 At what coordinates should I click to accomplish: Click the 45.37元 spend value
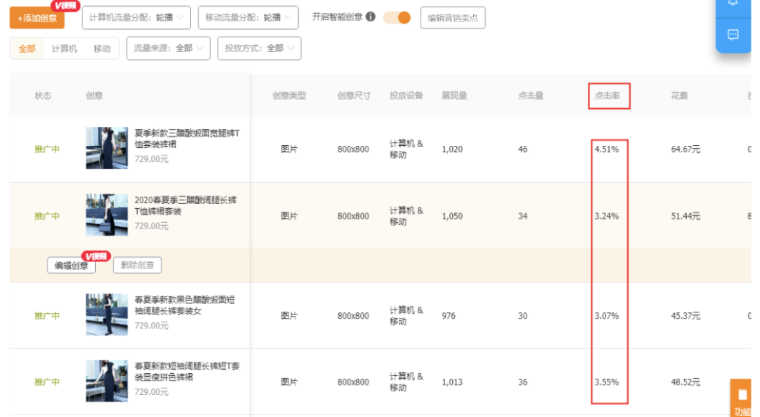(x=685, y=316)
